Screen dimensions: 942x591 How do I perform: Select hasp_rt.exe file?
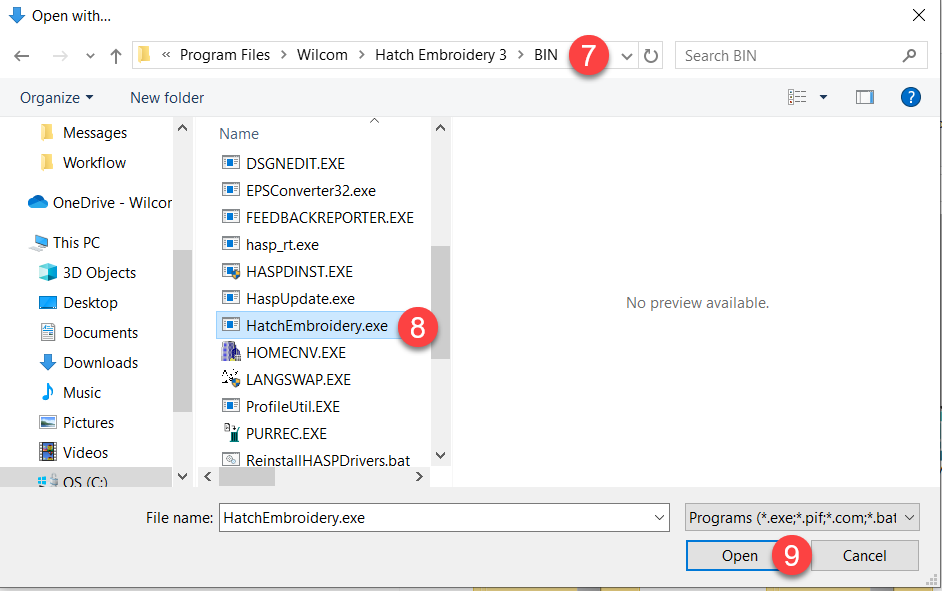click(x=282, y=244)
